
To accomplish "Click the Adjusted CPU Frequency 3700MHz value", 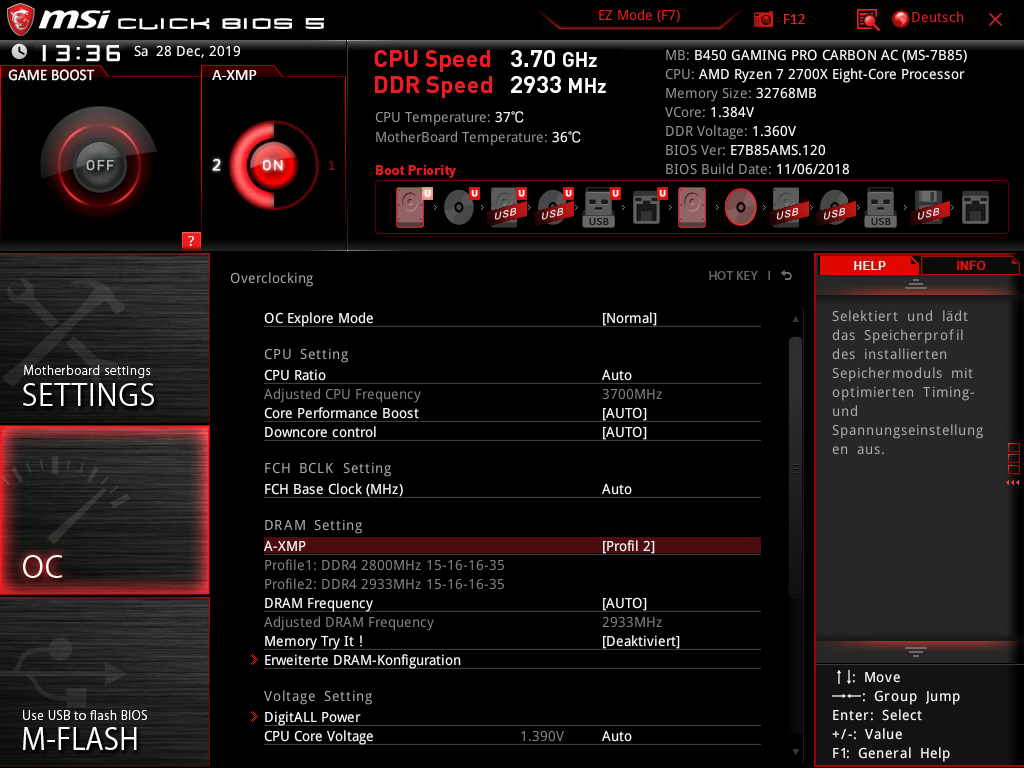I will tap(632, 394).
